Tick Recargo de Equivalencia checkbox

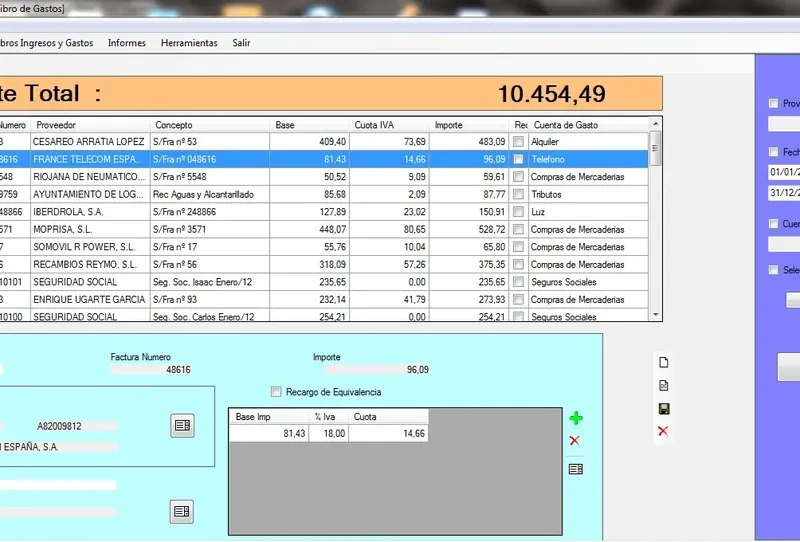coord(276,391)
